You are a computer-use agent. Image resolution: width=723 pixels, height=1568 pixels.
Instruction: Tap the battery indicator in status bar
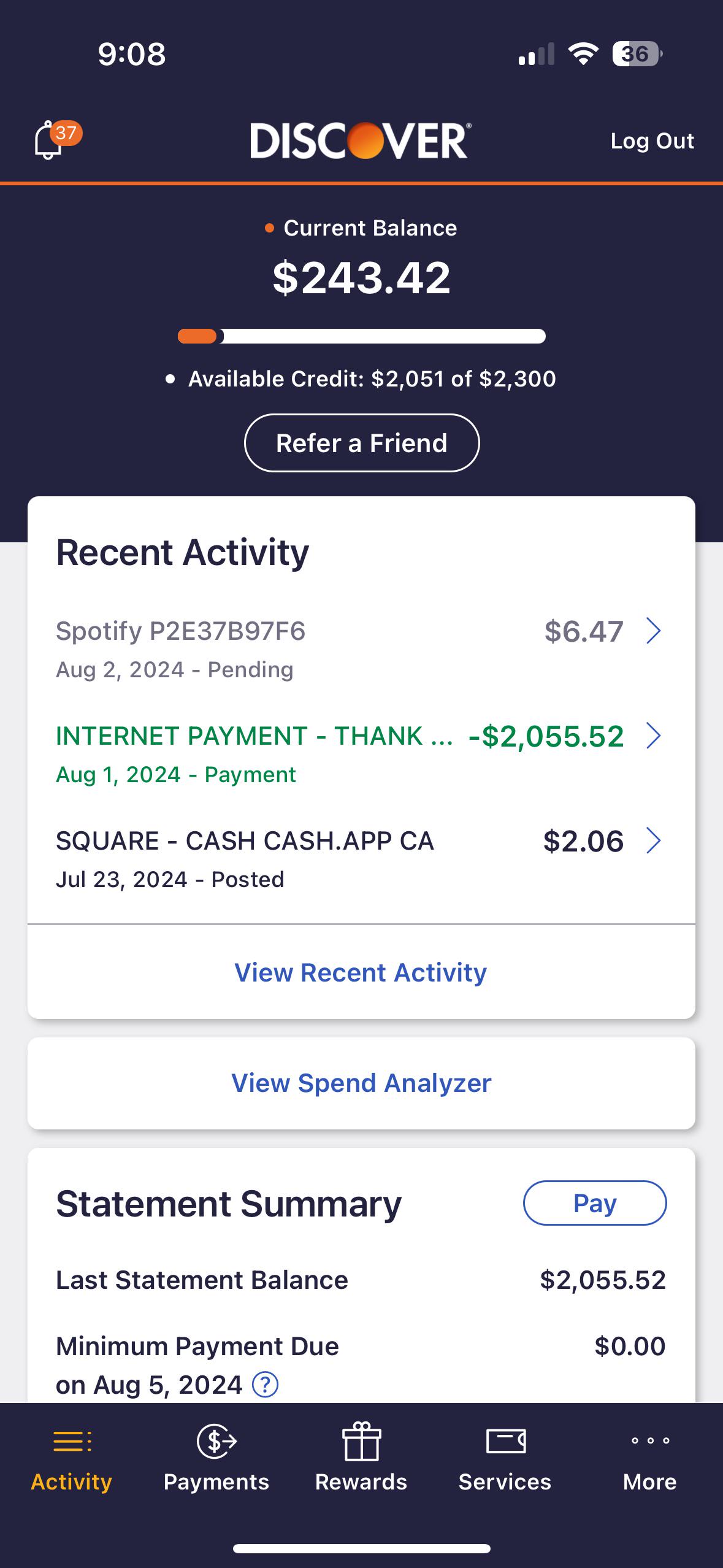click(x=637, y=54)
